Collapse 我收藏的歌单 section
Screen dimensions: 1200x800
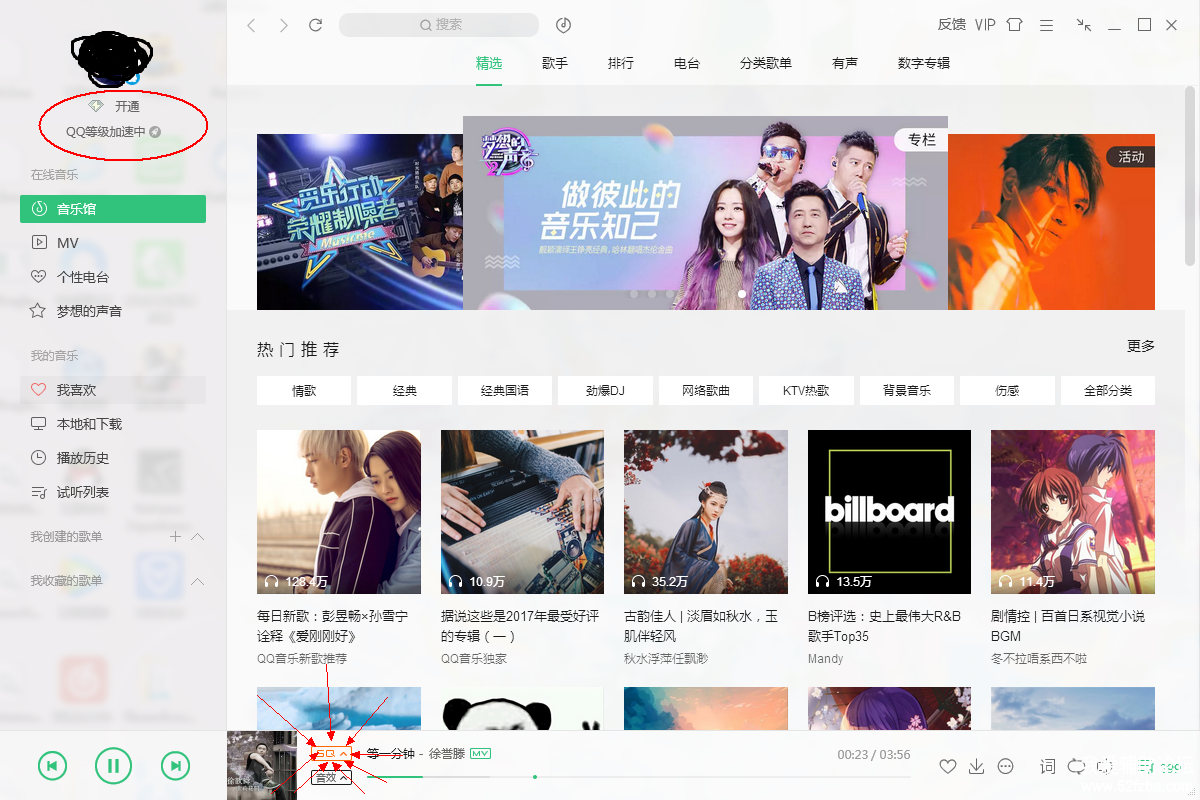click(197, 581)
